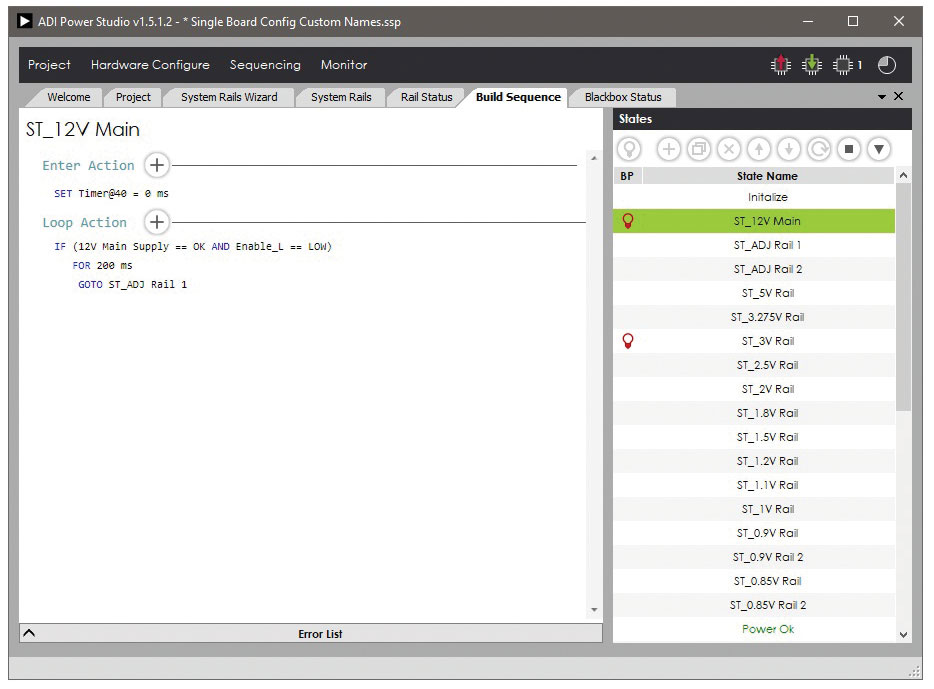
Task: Add an Enter Action with plus button
Action: (x=157, y=165)
